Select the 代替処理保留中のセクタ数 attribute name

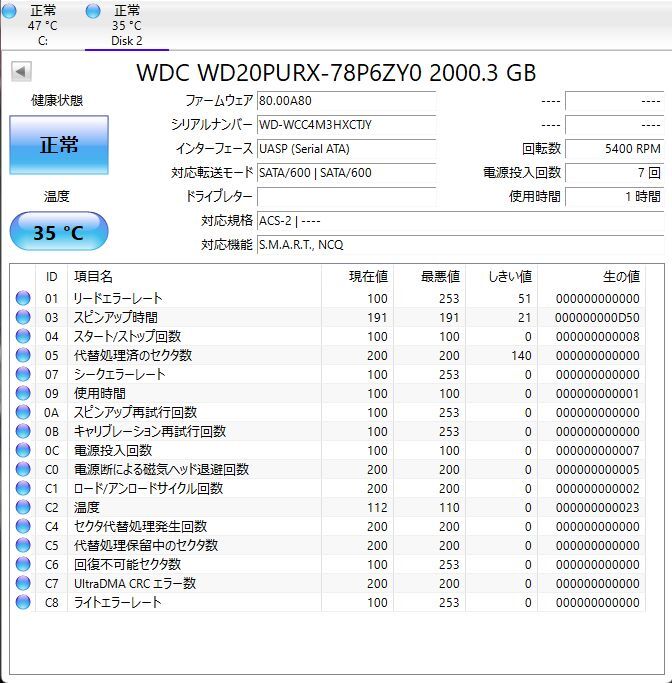(x=145, y=545)
